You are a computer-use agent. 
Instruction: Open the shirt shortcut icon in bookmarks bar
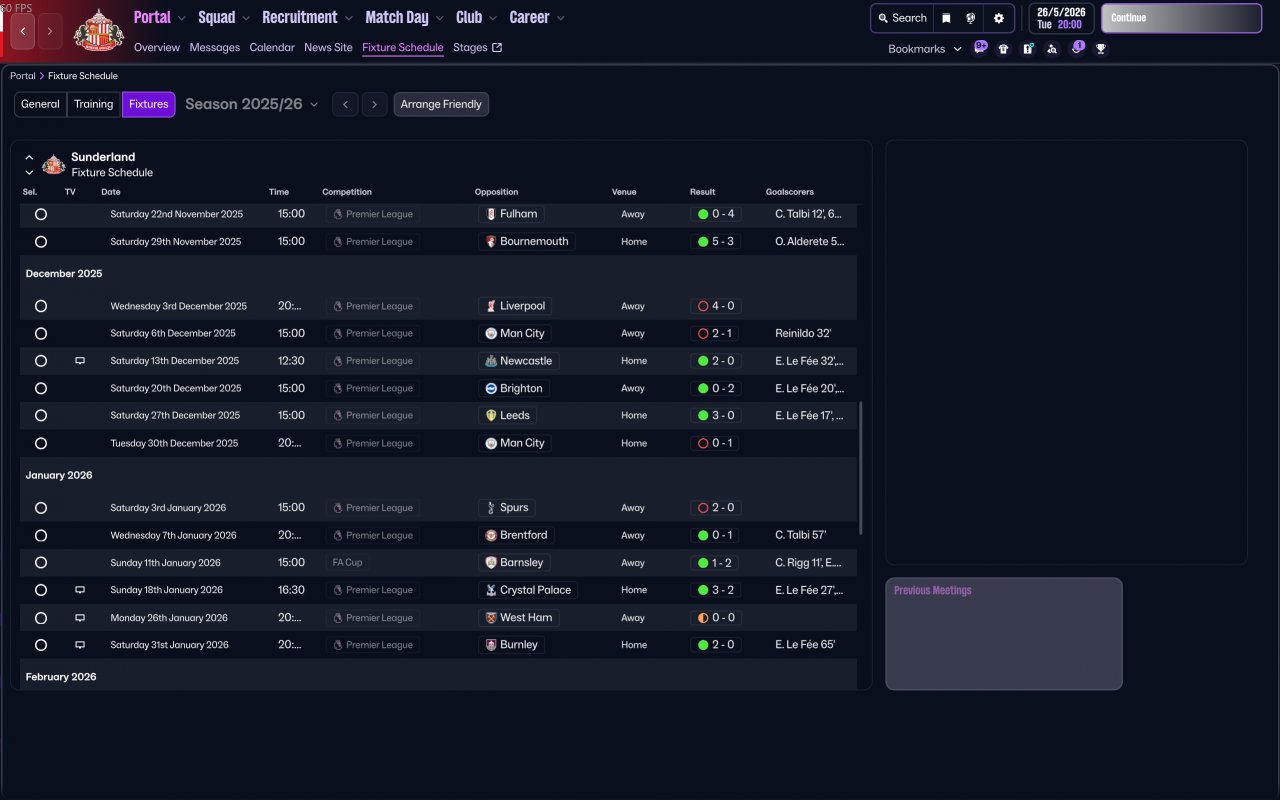[x=1003, y=48]
